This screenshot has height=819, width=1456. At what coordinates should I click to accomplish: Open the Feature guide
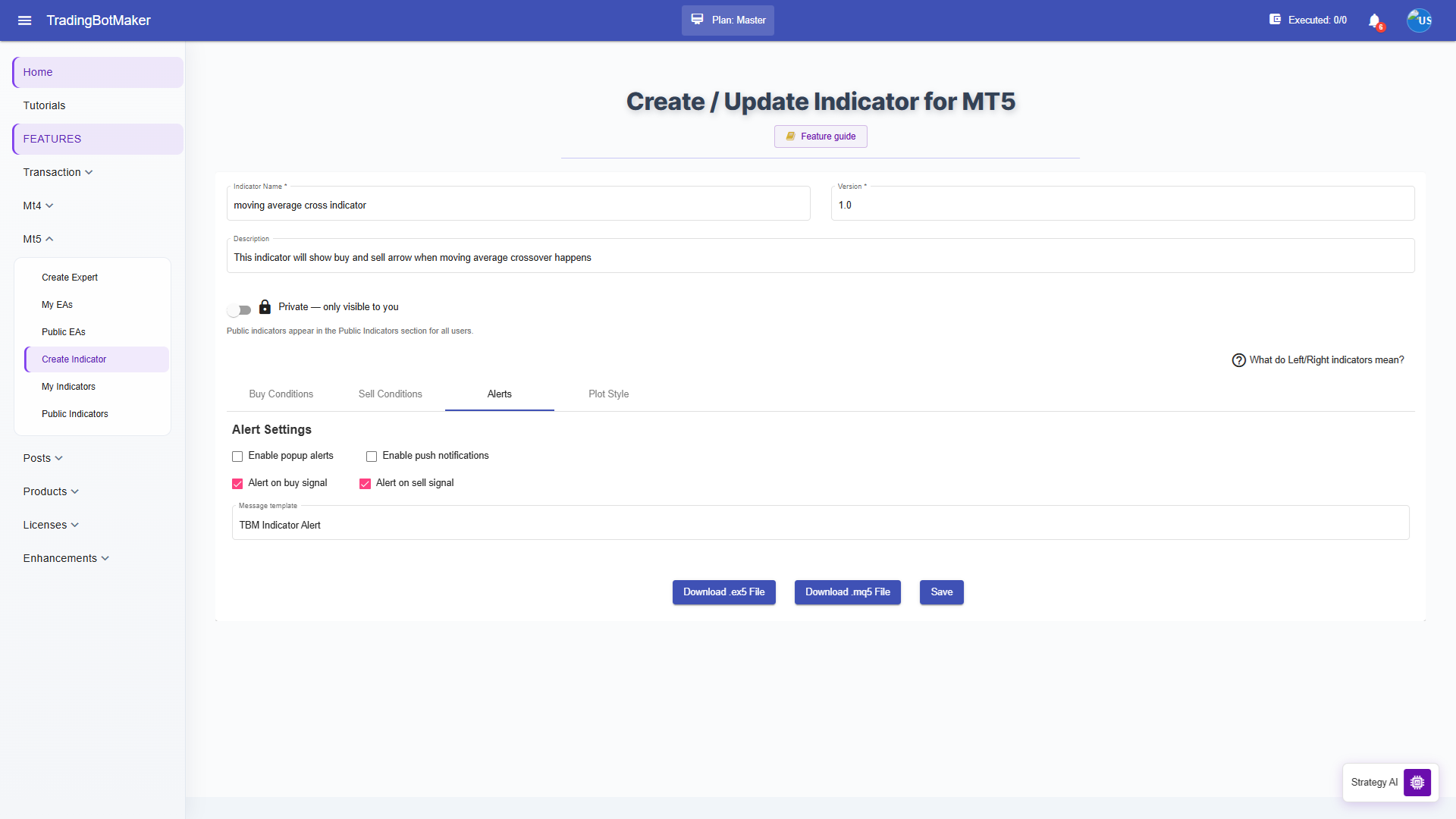point(821,136)
